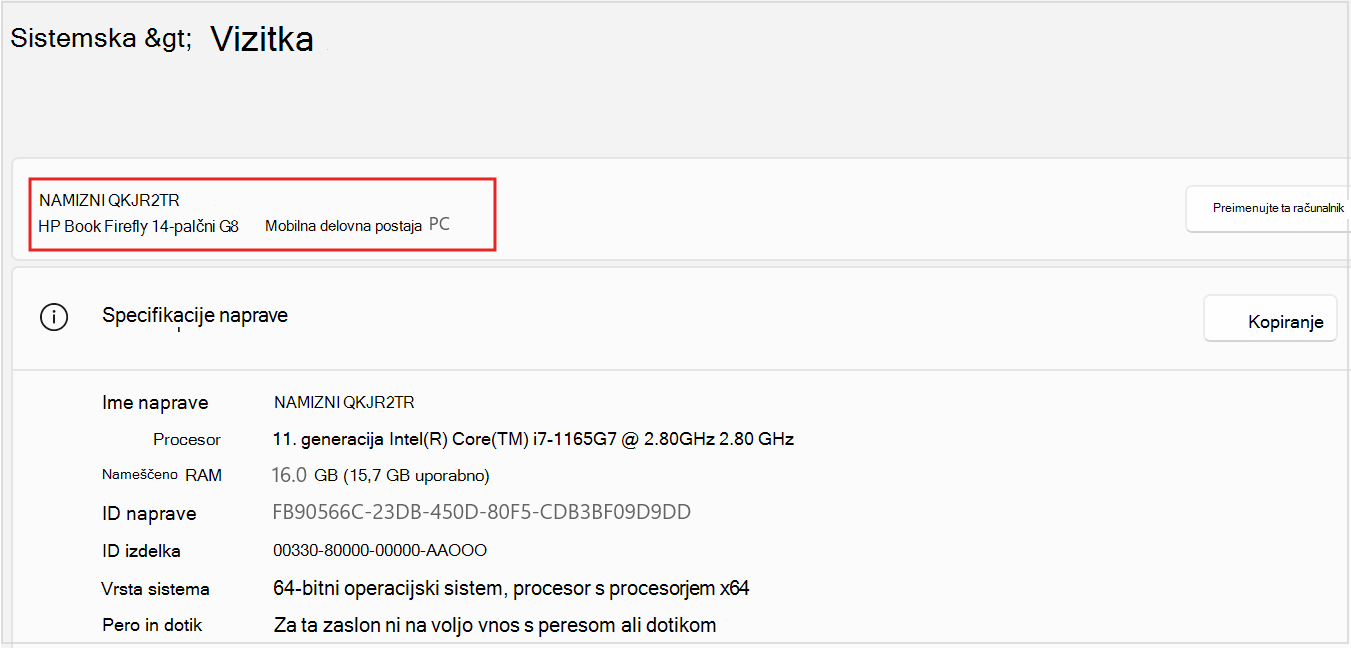Select the device name value NAMIZNI QKJR2TR in specs

(344, 403)
